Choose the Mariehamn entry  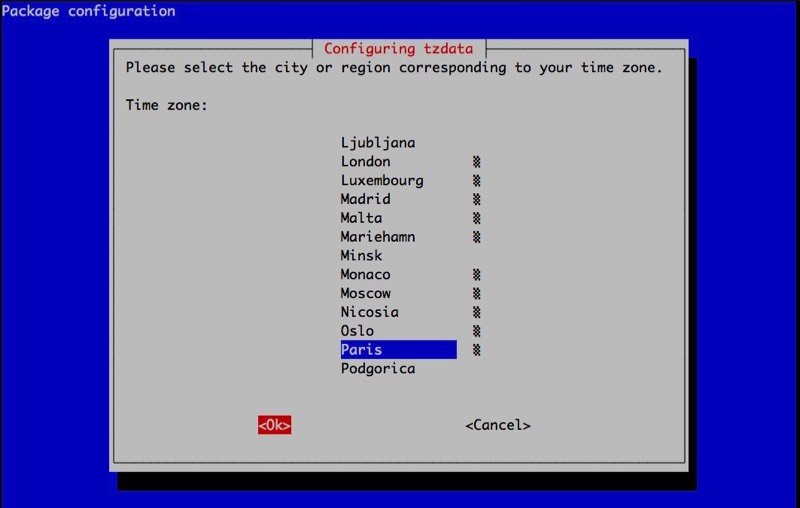(x=377, y=237)
